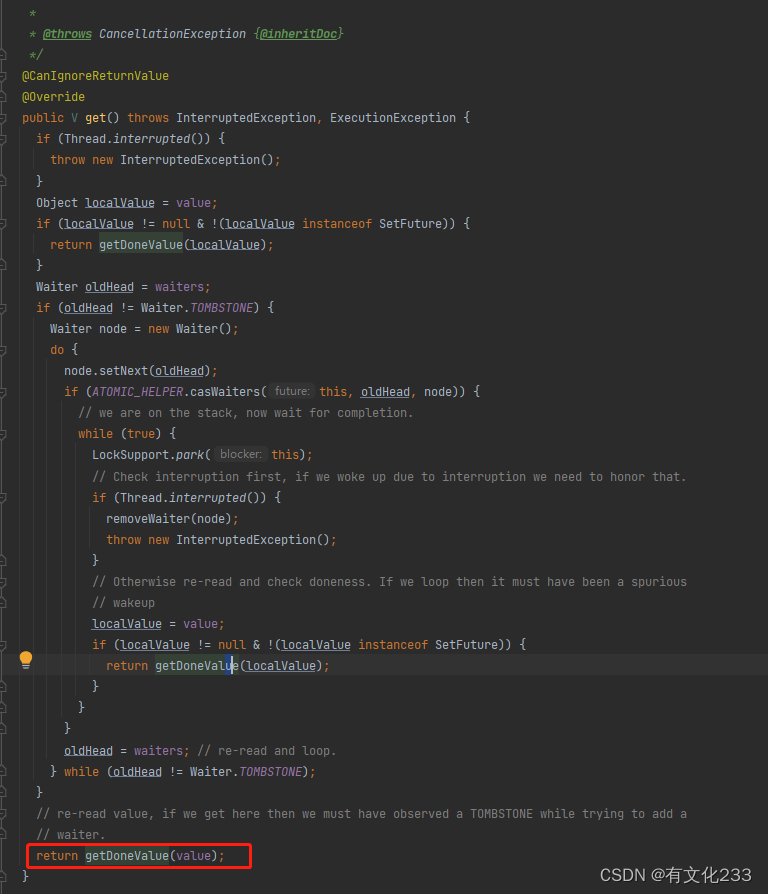
Task: Collapse the fold marker beside public V get()
Action: [3, 118]
